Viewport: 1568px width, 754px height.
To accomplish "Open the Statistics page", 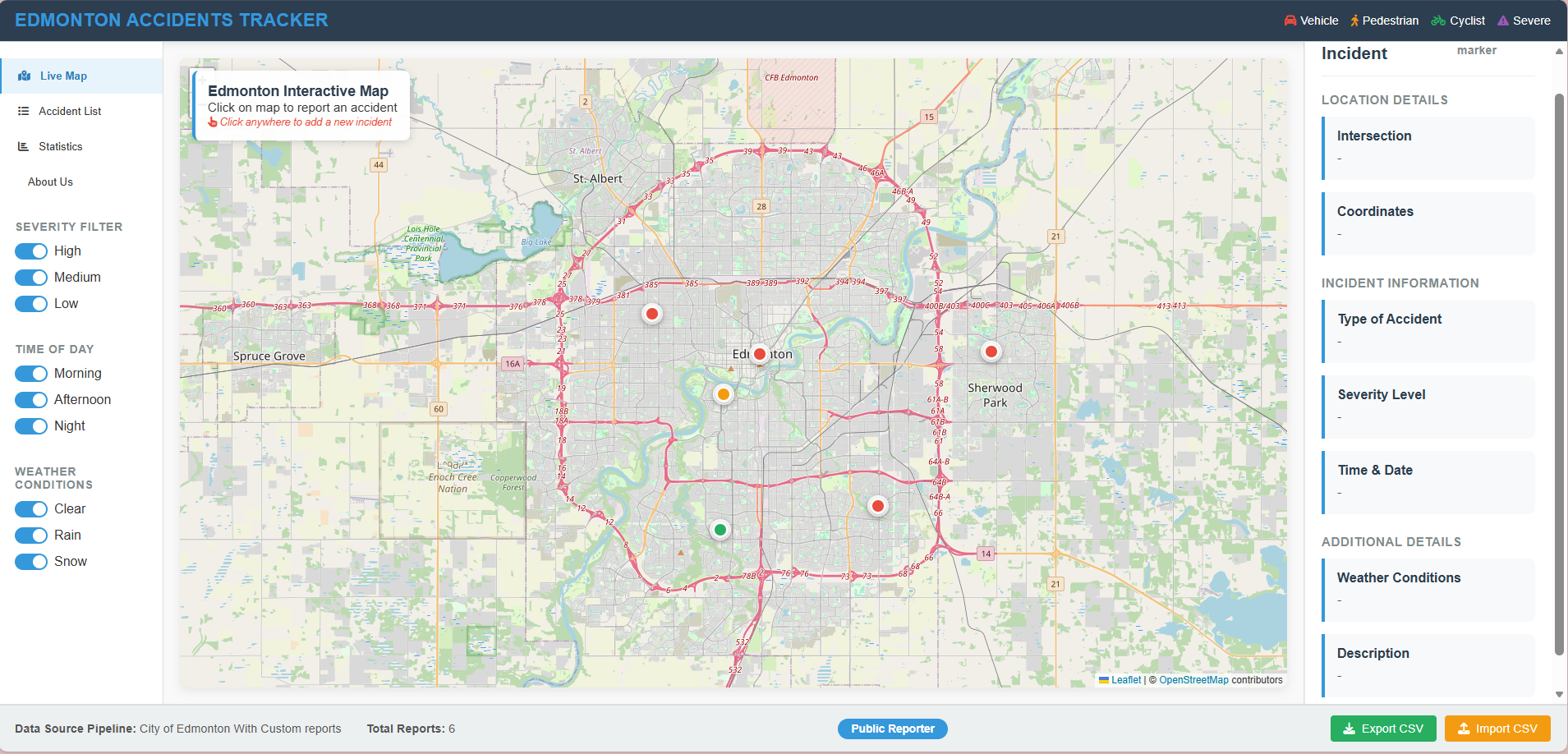I will tap(81, 146).
